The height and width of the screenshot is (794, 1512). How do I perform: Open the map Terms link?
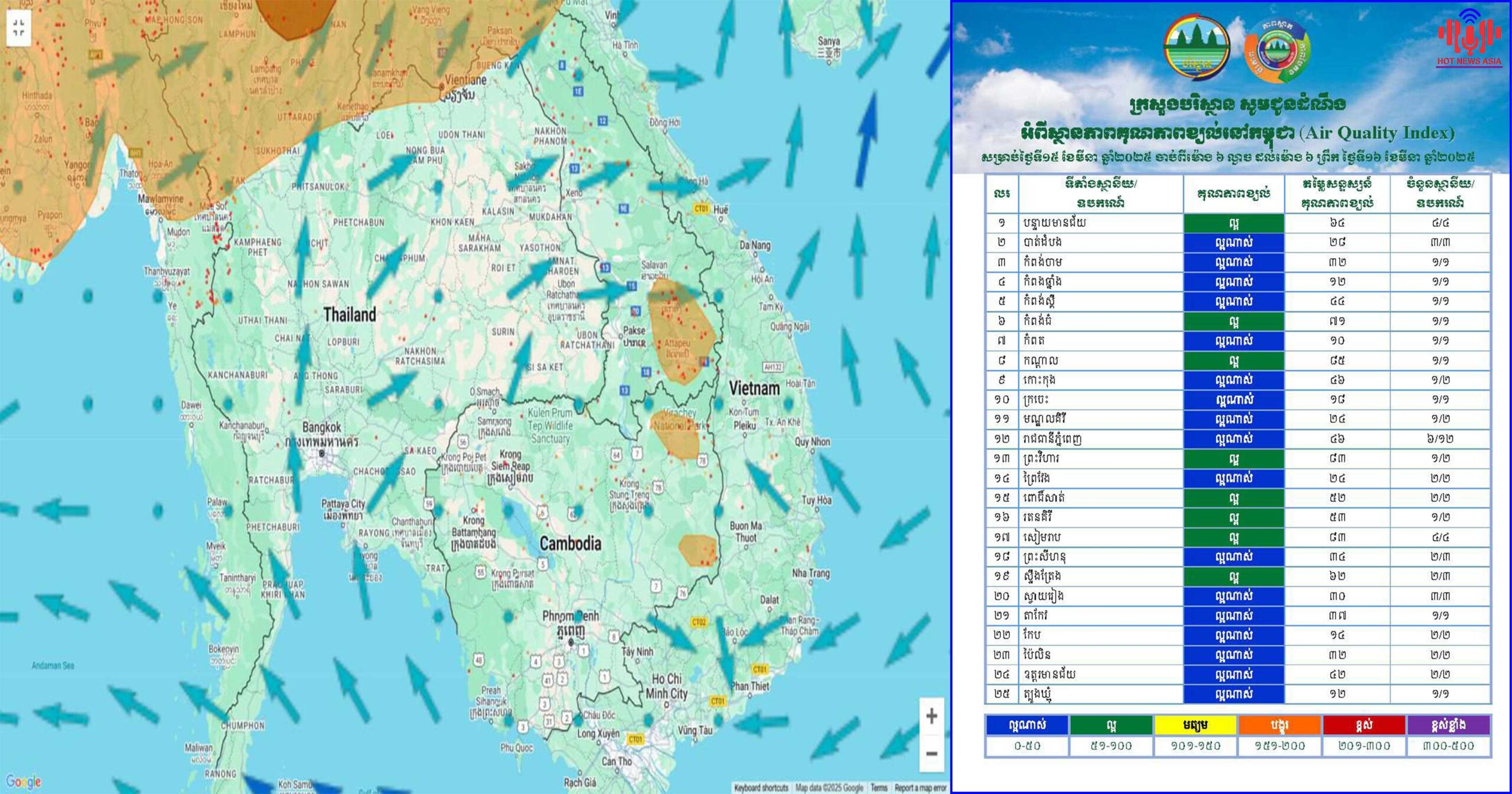pos(878,788)
